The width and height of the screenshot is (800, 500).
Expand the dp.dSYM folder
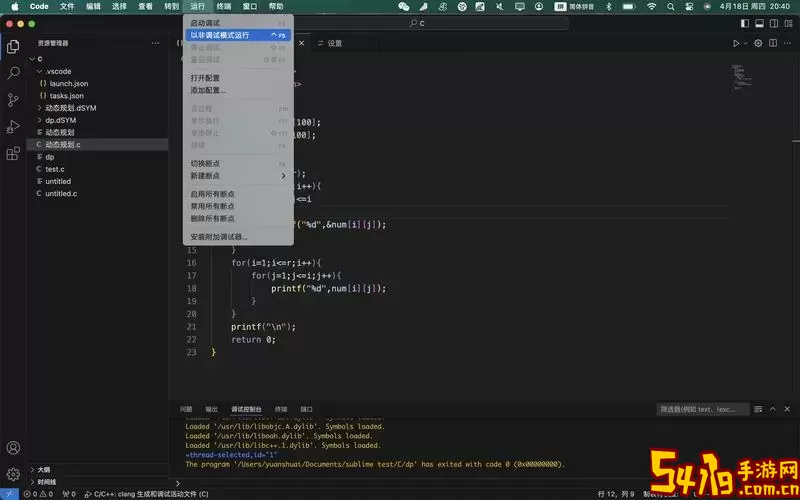(x=40, y=120)
